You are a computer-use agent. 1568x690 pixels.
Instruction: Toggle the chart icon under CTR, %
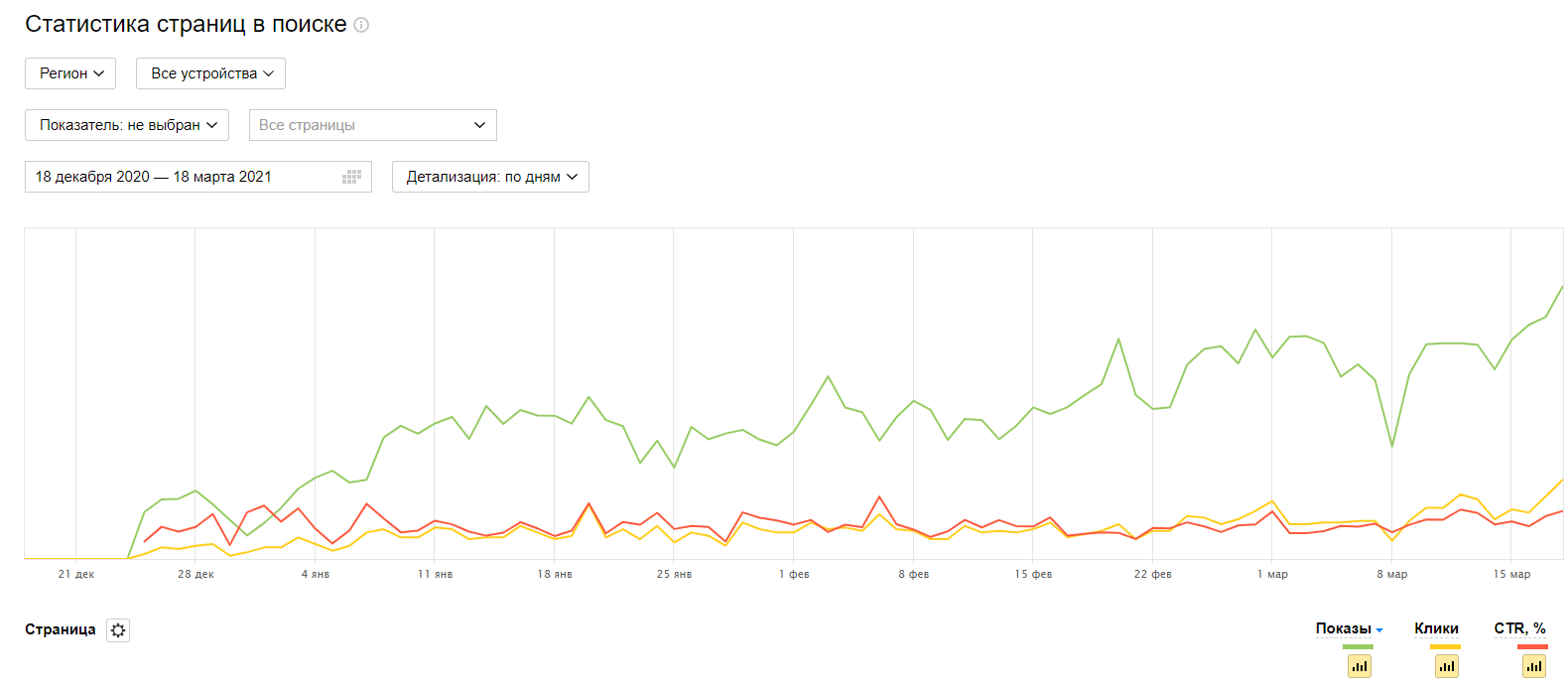(x=1534, y=666)
